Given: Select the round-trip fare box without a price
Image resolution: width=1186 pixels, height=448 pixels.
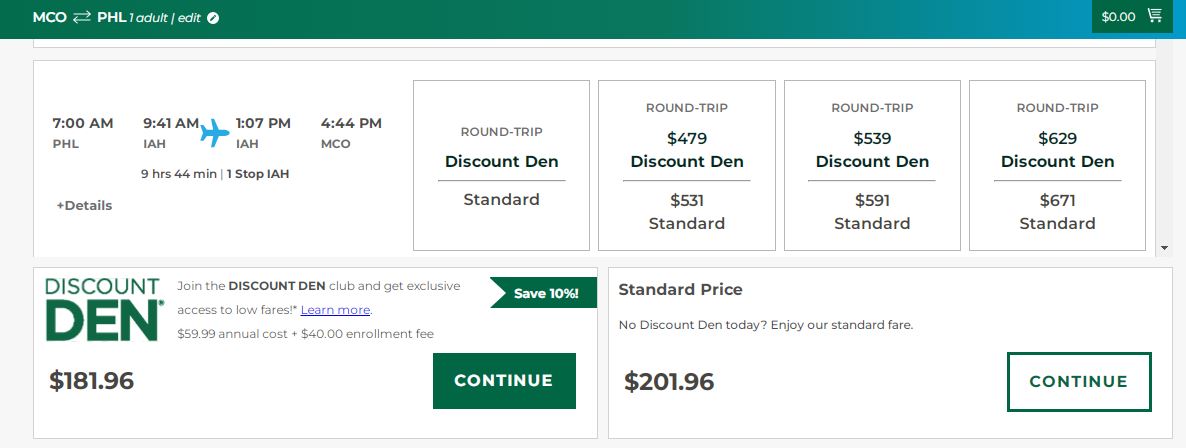Looking at the screenshot, I should pyautogui.click(x=501, y=165).
